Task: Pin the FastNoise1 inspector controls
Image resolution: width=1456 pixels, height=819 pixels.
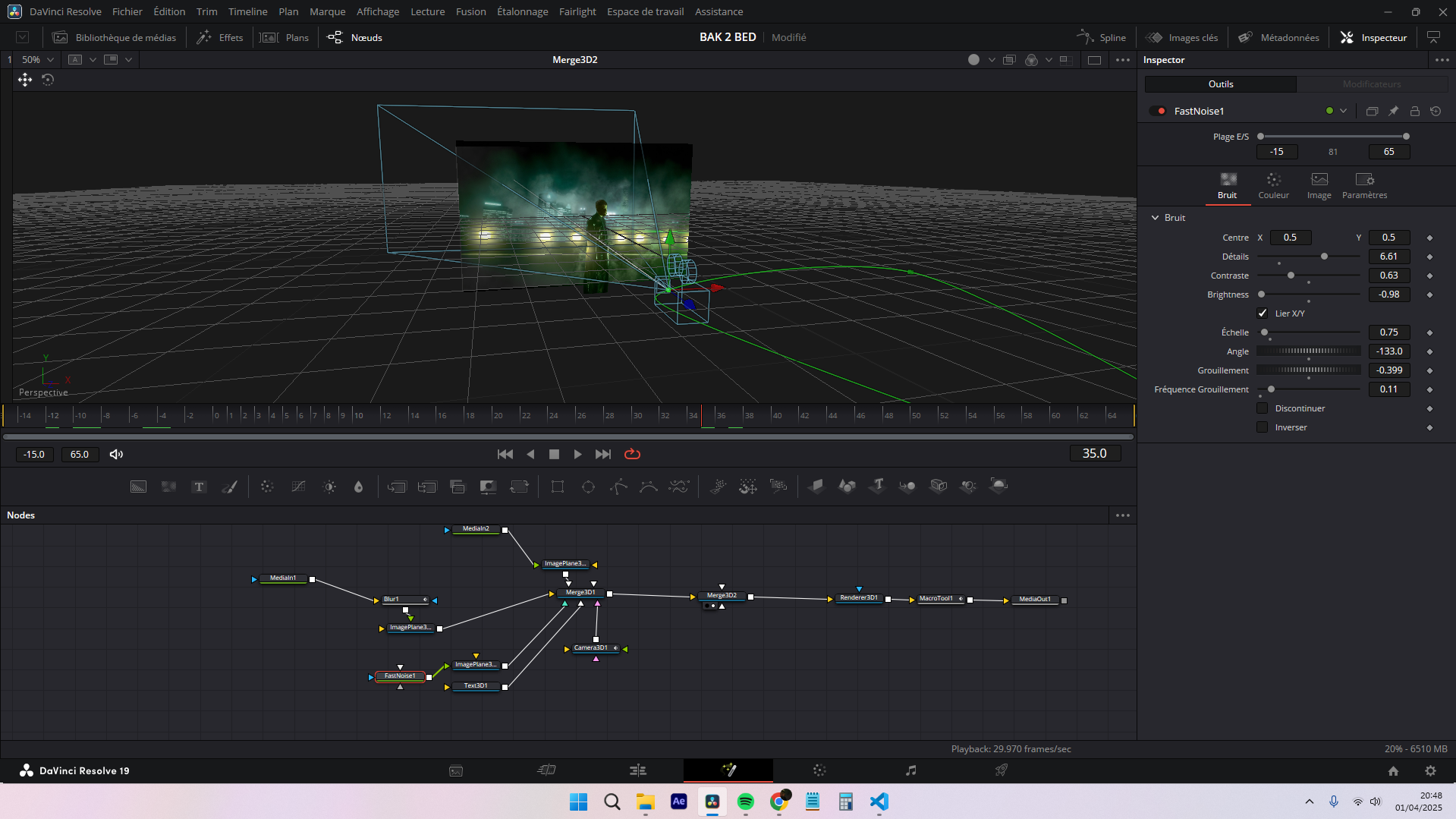Action: (x=1393, y=111)
